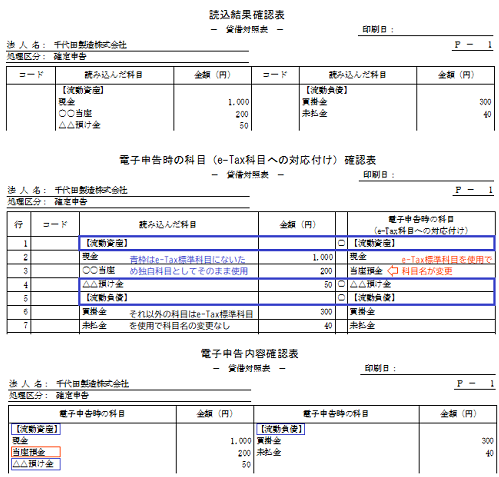Select ○○当座 in 読込結果確認表 table
Image resolution: width=499 pixels, height=477 pixels.
click(x=75, y=113)
